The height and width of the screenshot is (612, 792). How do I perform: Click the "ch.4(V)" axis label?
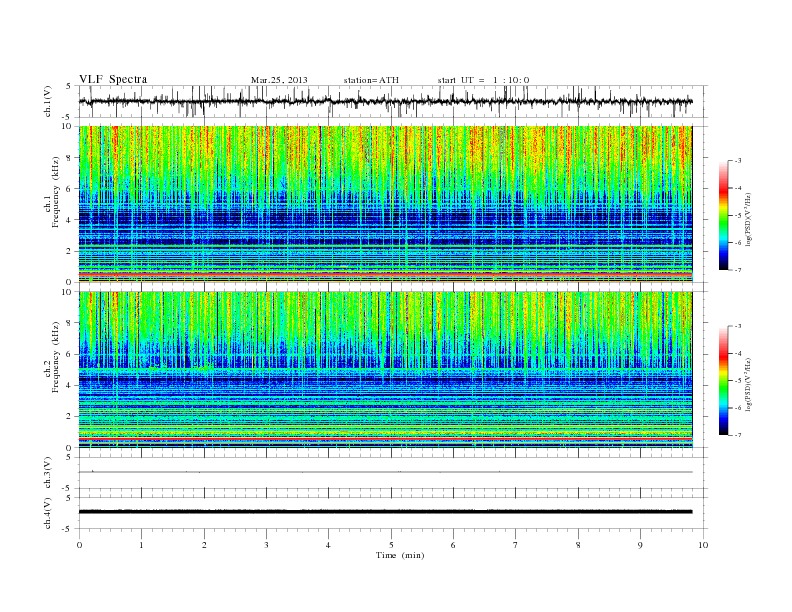47,513
